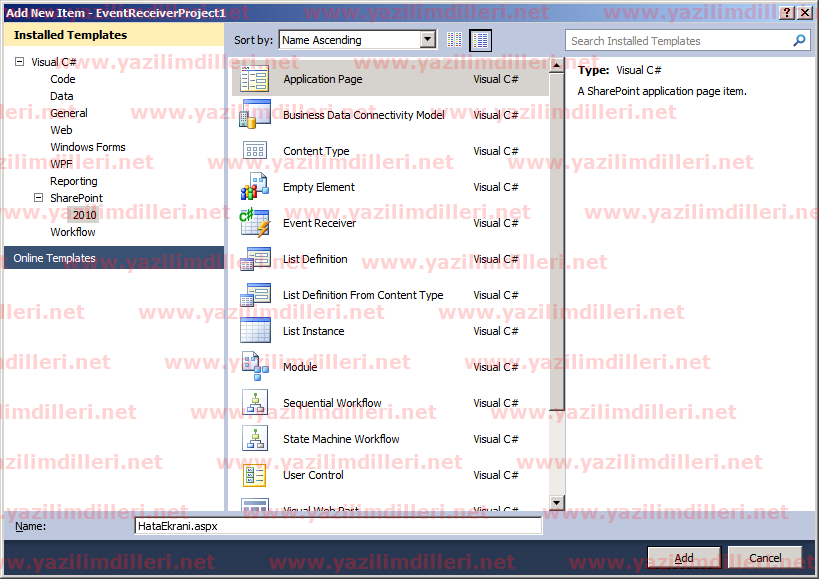Screen dimensions: 819x579
Task: Choose the Workflow category
Action: pyautogui.click(x=73, y=232)
